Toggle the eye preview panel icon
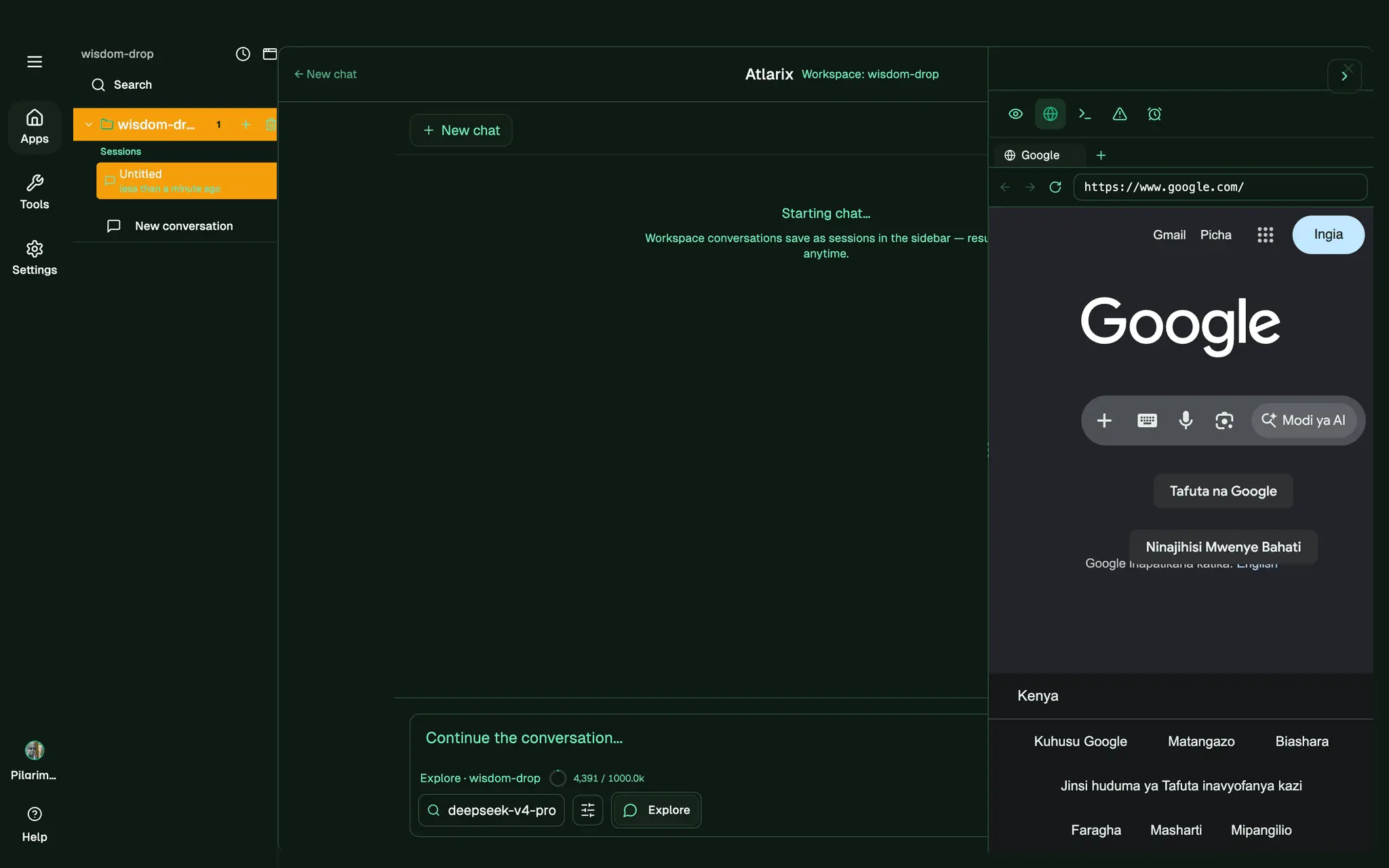1389x868 pixels. [x=1015, y=114]
